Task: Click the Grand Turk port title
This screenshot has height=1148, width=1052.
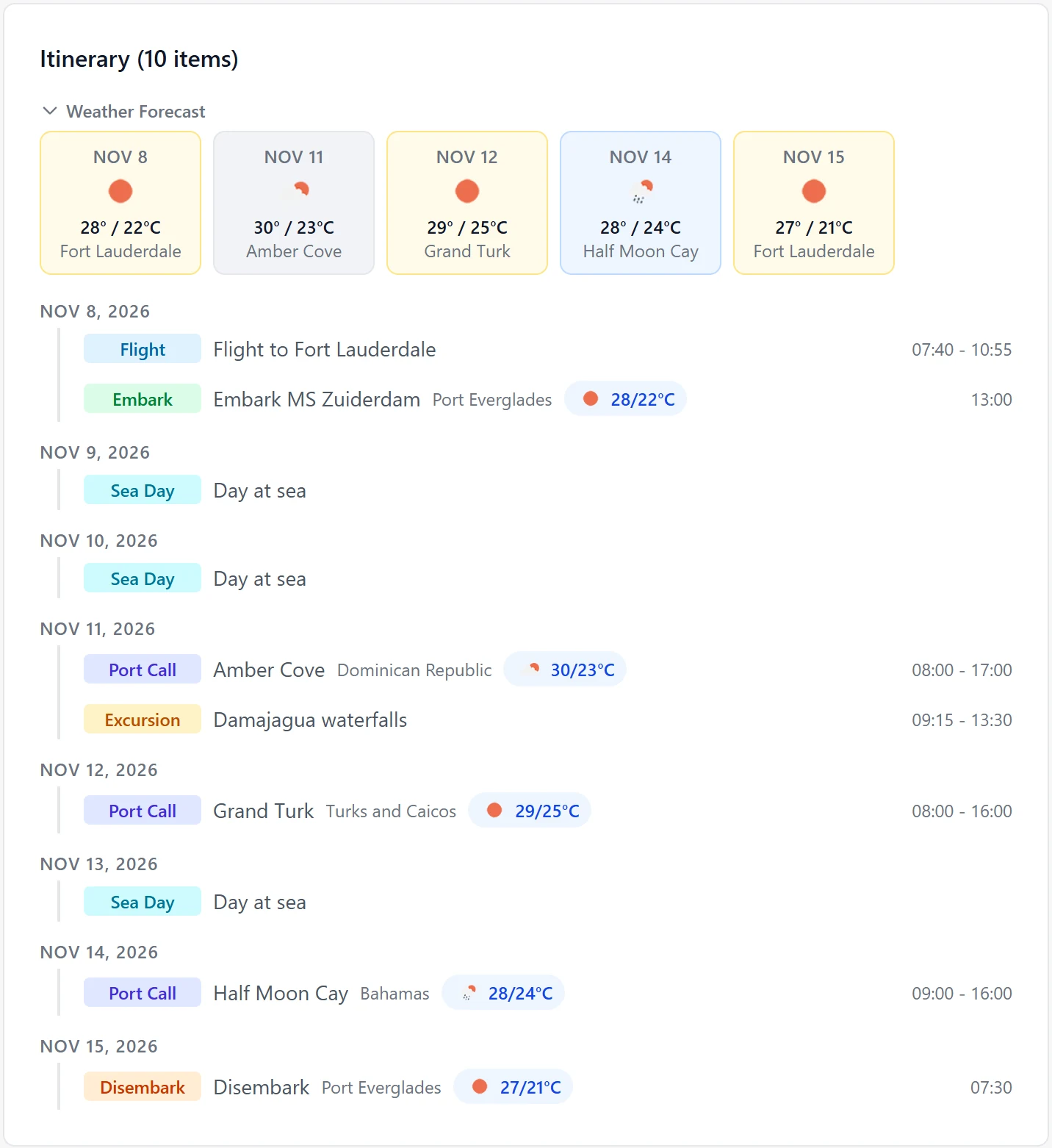Action: coord(263,811)
